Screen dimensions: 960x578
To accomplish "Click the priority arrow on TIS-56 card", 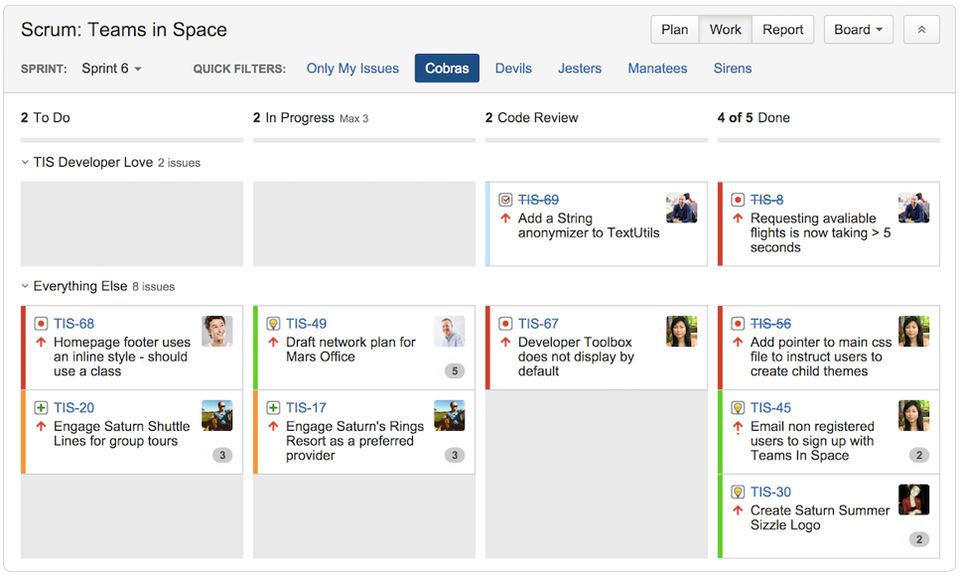I will coord(738,342).
